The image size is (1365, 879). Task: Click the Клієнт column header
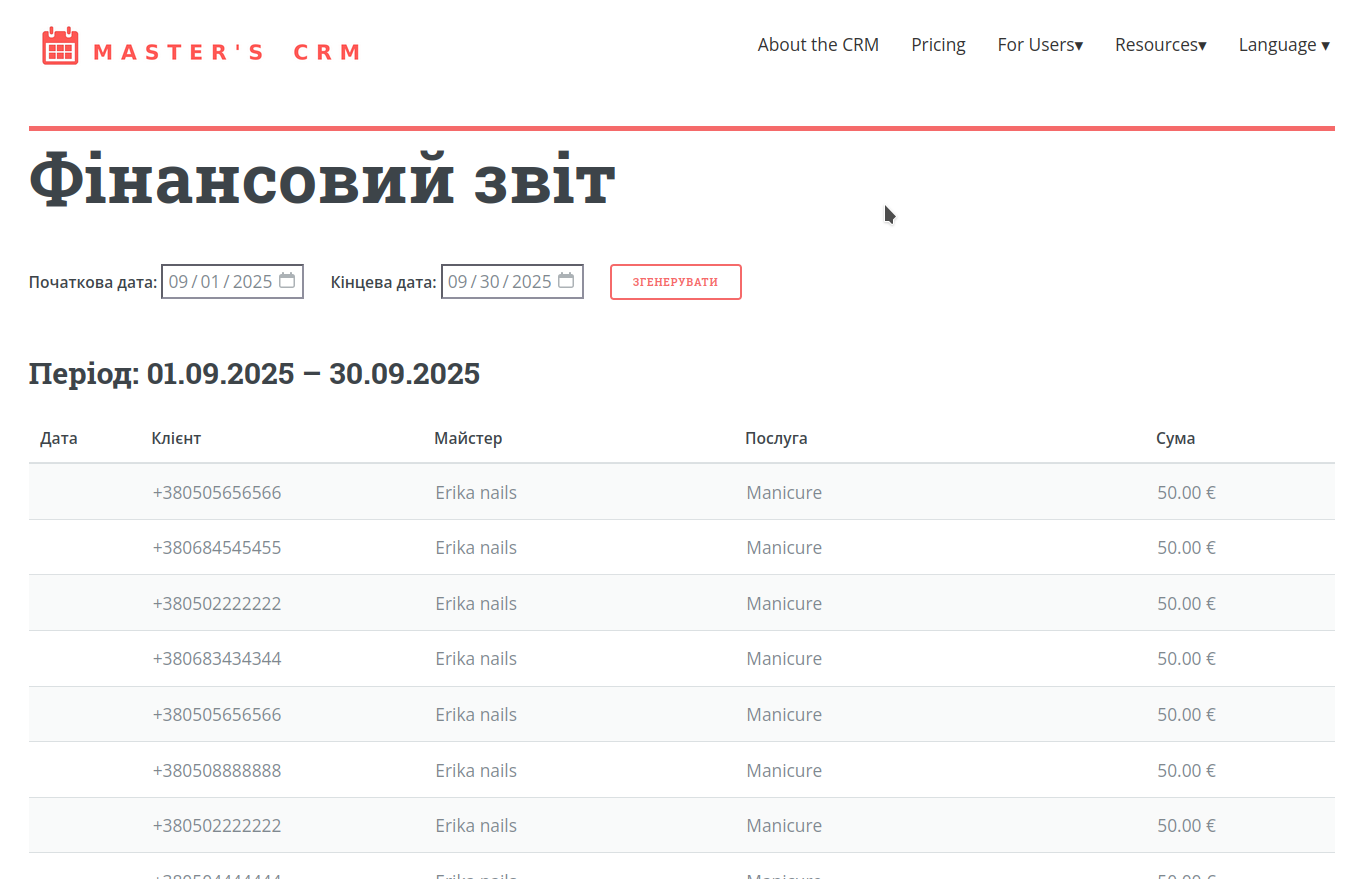tap(176, 438)
